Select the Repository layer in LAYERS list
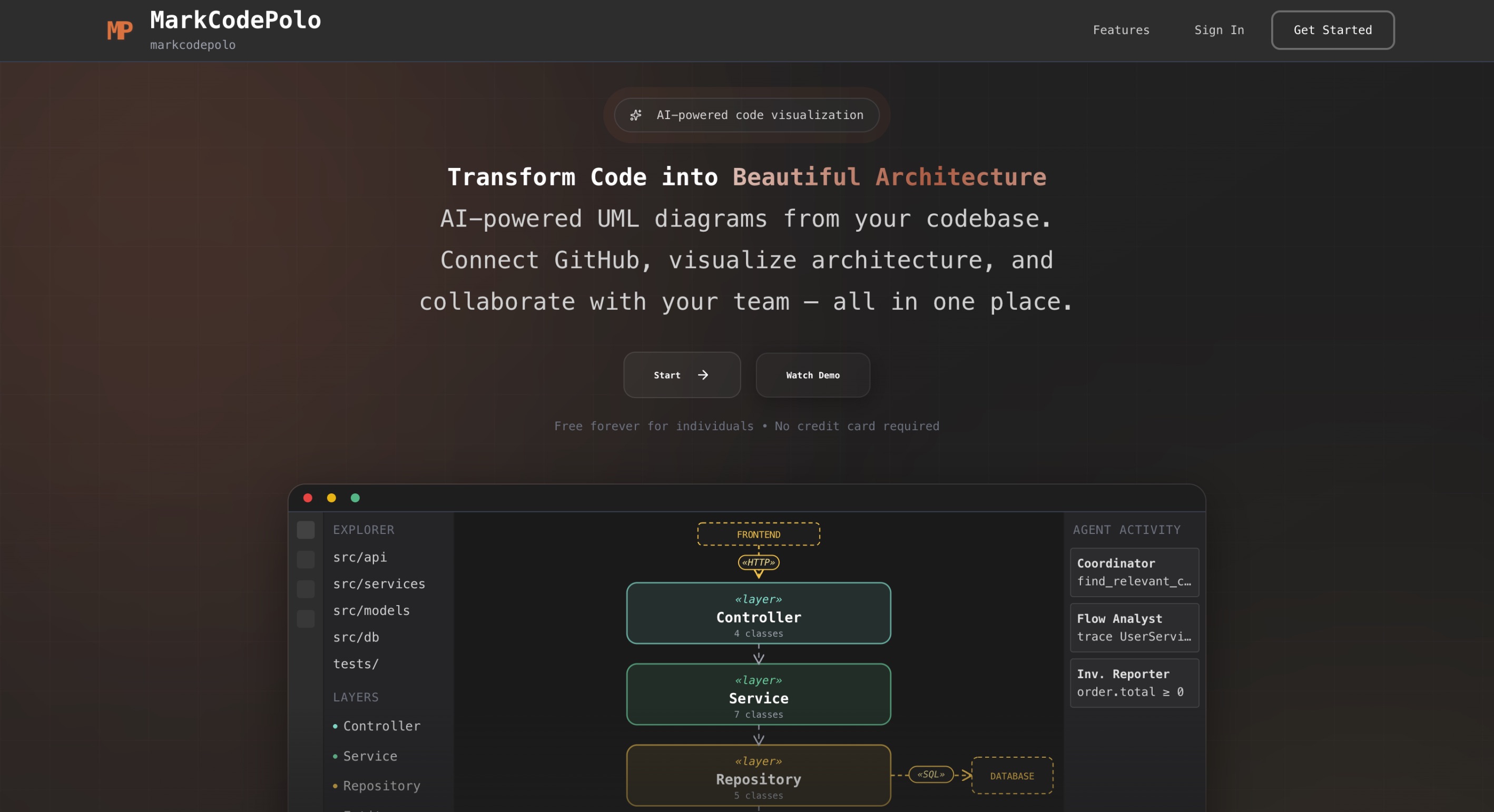Viewport: 1494px width, 812px height. point(381,786)
